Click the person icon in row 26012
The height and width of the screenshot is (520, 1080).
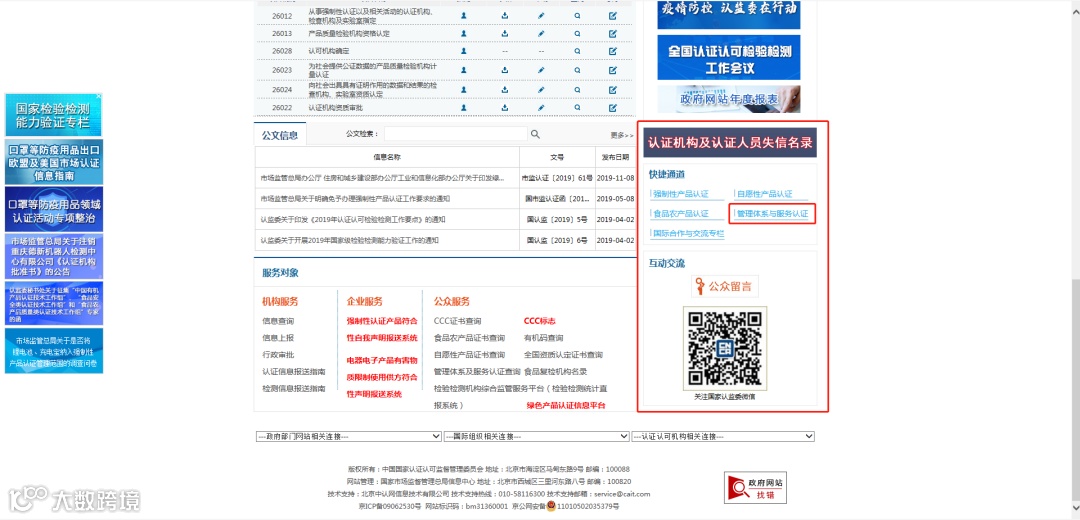tap(464, 14)
